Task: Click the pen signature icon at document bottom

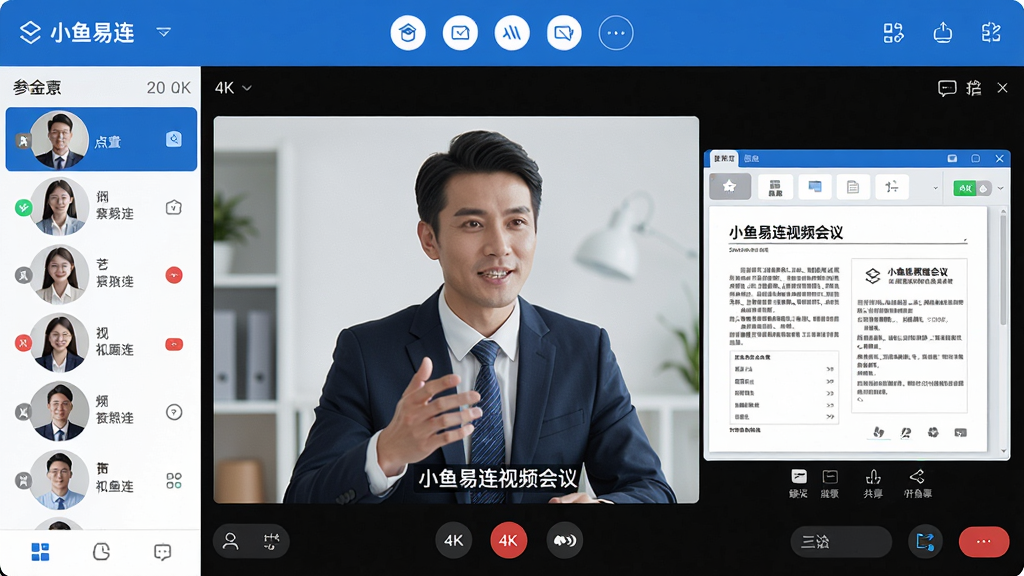Action: 906,432
